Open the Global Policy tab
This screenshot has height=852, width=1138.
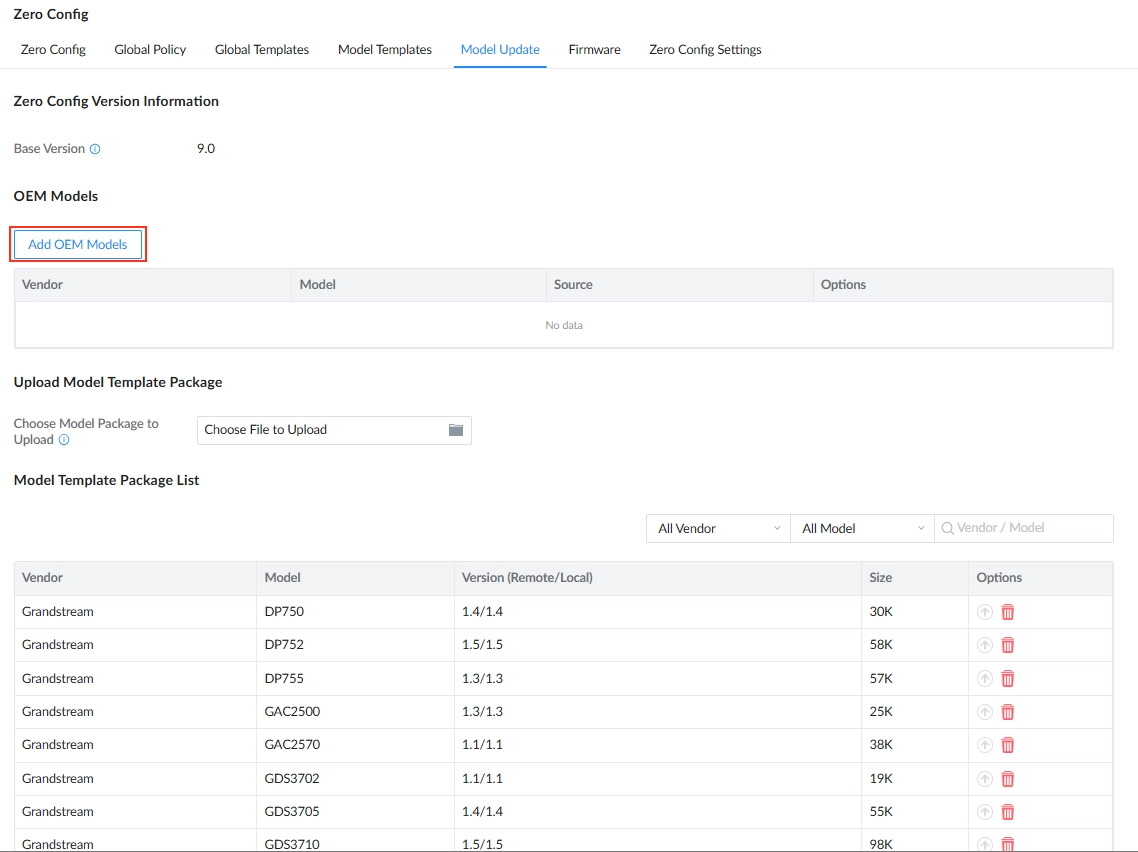pyautogui.click(x=150, y=49)
